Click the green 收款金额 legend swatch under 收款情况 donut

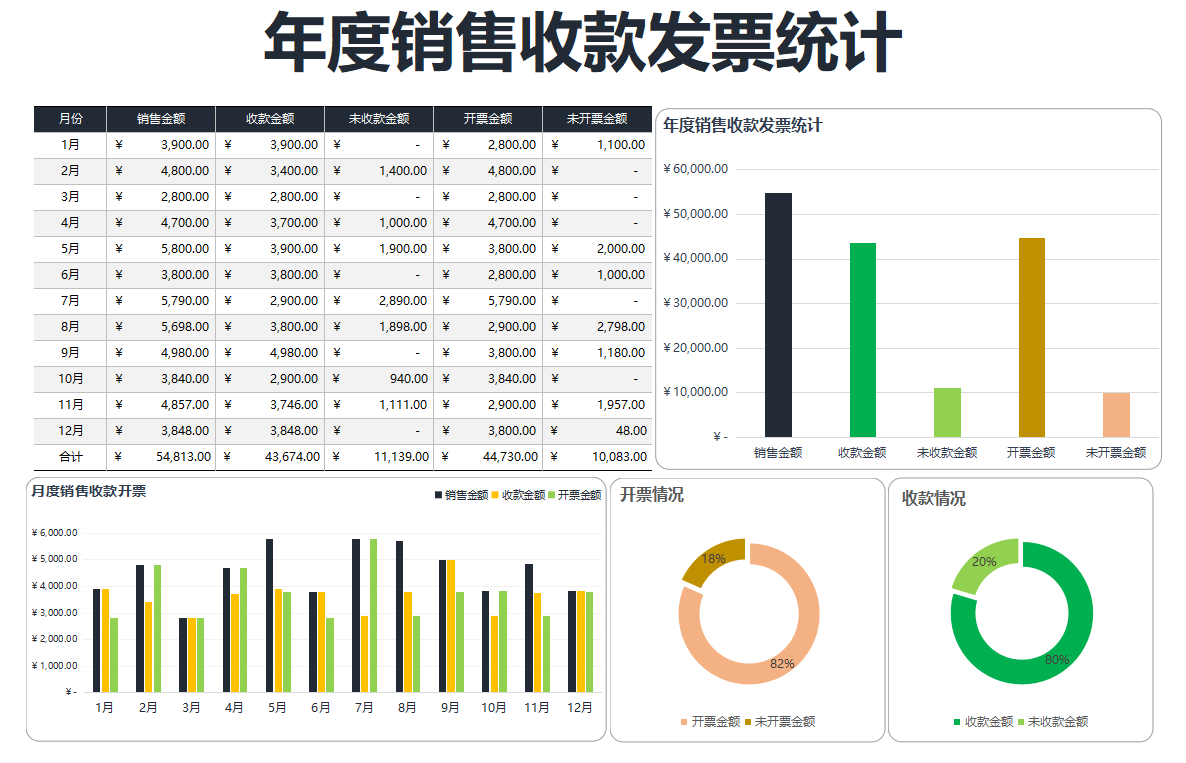pos(955,721)
